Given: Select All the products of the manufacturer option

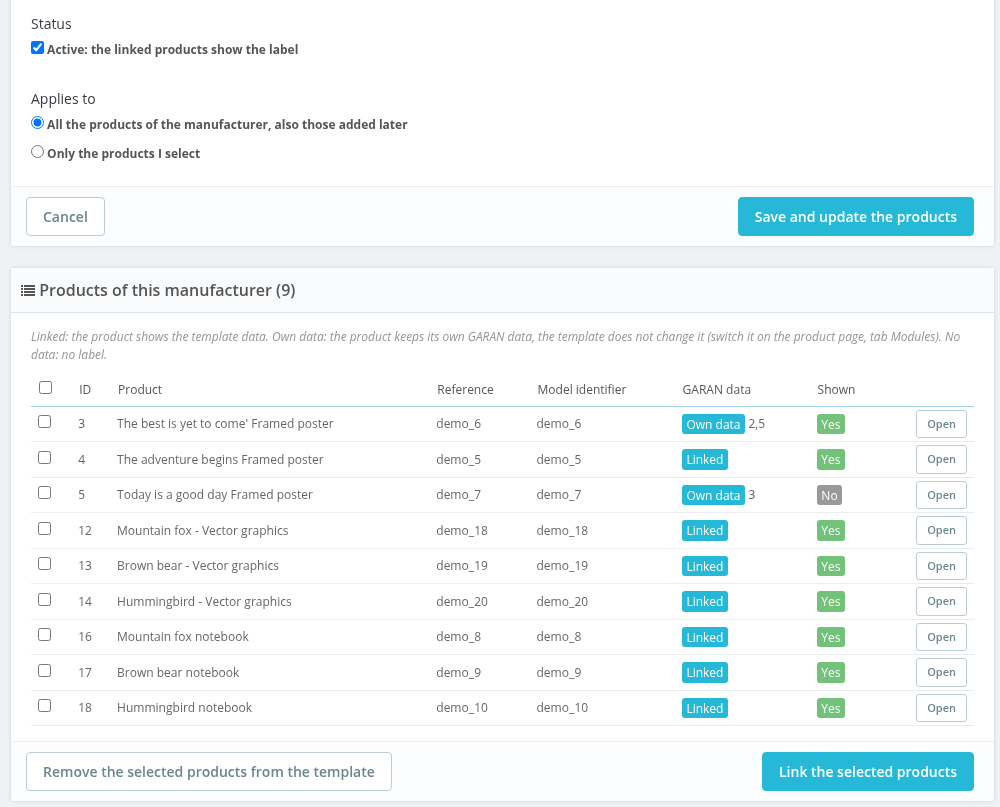Looking at the screenshot, I should (38, 122).
